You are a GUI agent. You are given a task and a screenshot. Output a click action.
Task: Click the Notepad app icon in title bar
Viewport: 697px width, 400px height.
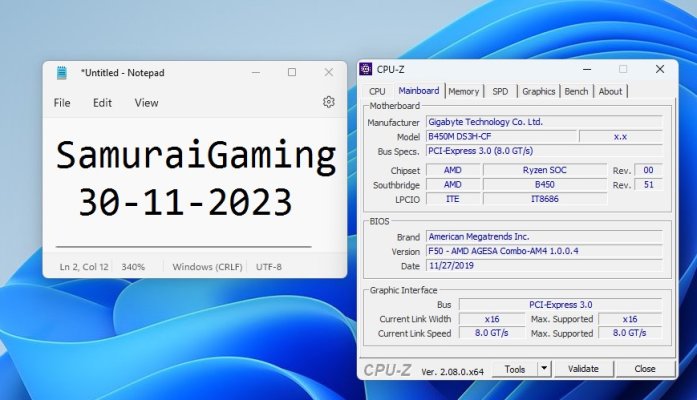point(62,72)
